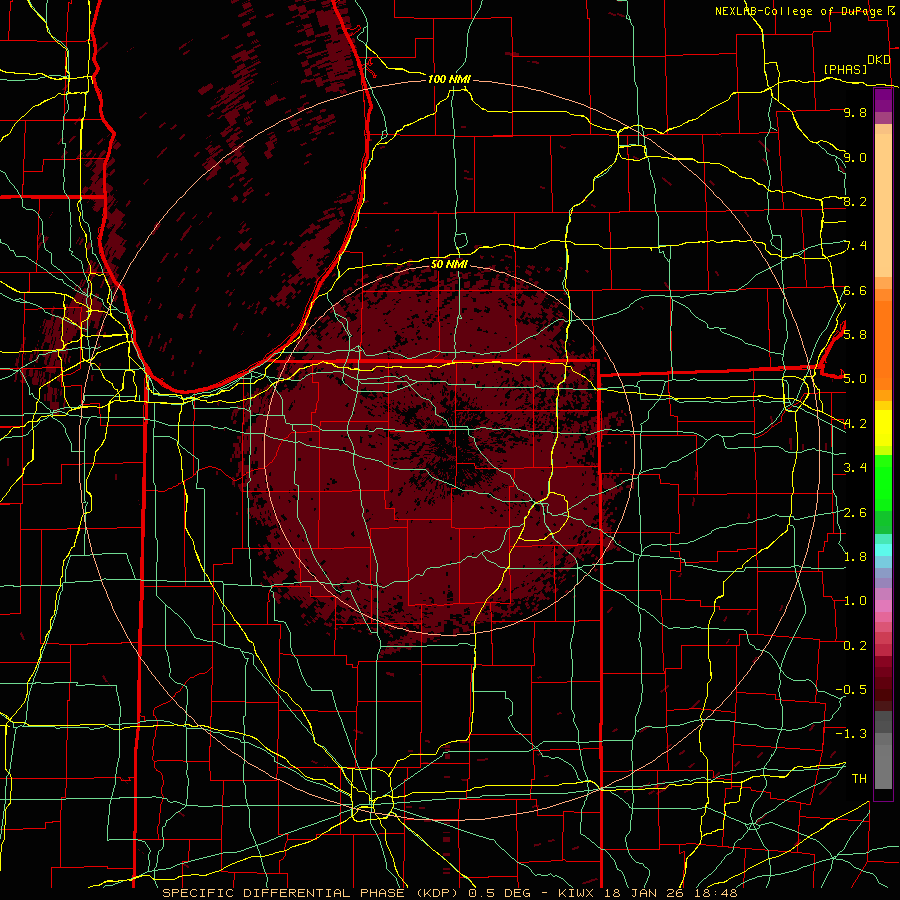
Task: Select the cyan color bar segment
Action: 883,550
